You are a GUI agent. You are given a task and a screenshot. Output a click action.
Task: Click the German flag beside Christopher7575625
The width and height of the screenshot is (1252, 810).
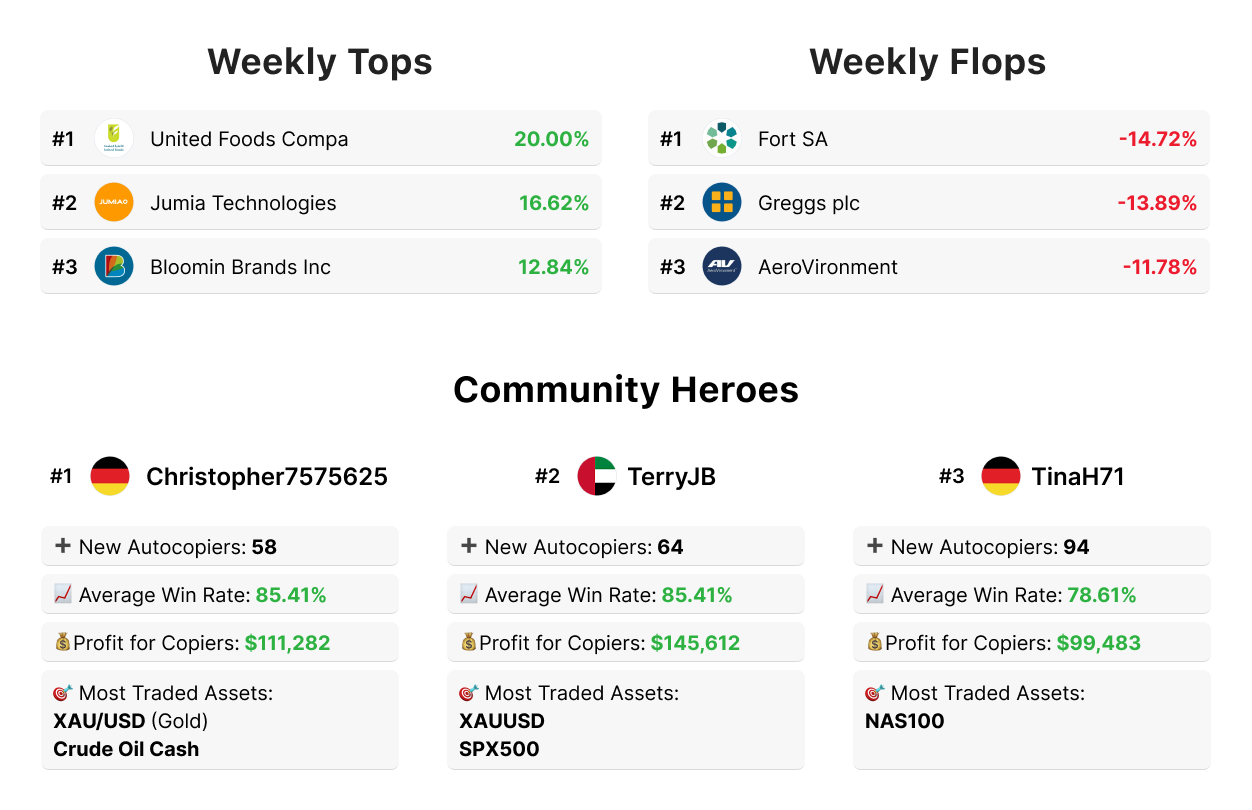coord(110,476)
